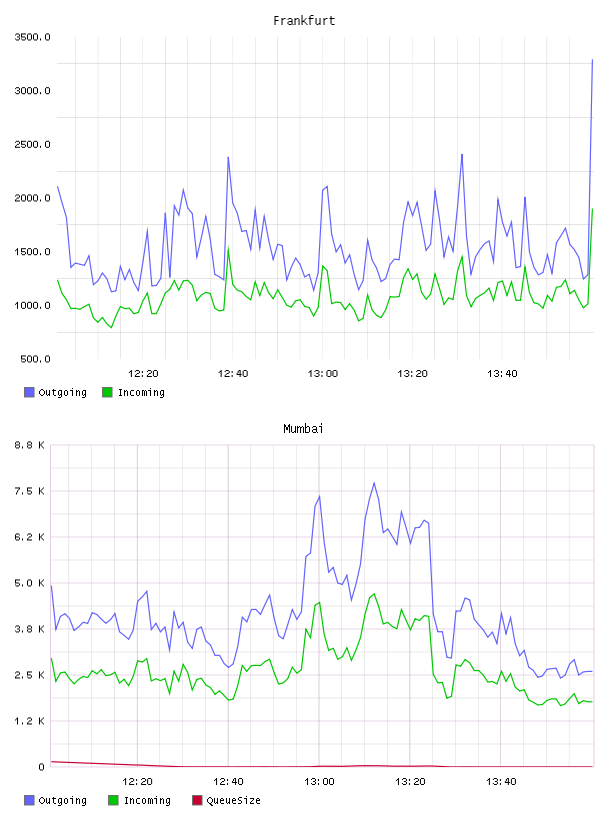Click the 5.0 K y-axis label in Mumbai chart
Screen dimensions: 608x816
click(29, 583)
